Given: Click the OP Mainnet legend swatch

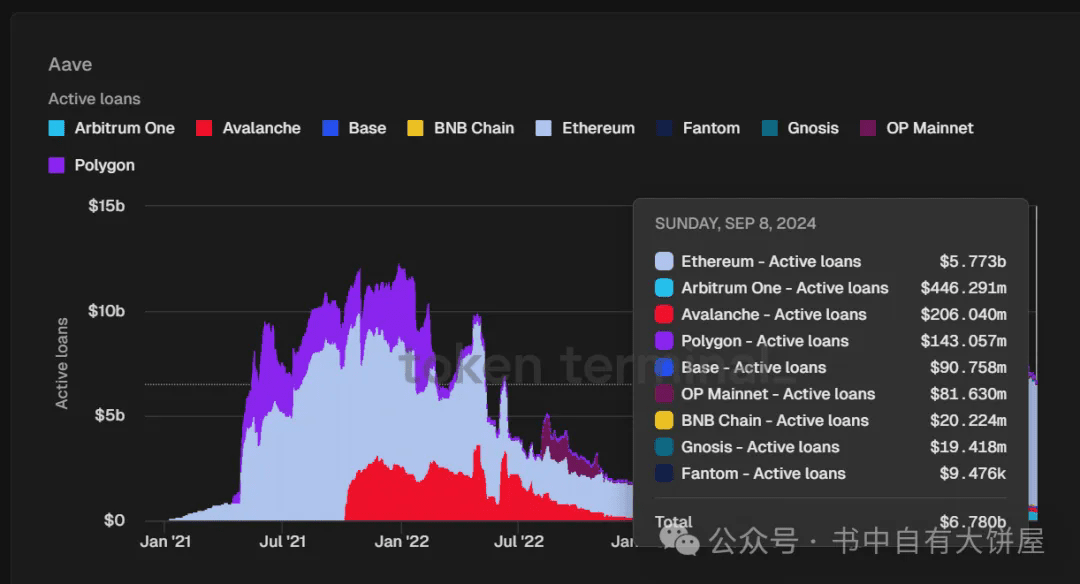Looking at the screenshot, I should click(x=868, y=128).
